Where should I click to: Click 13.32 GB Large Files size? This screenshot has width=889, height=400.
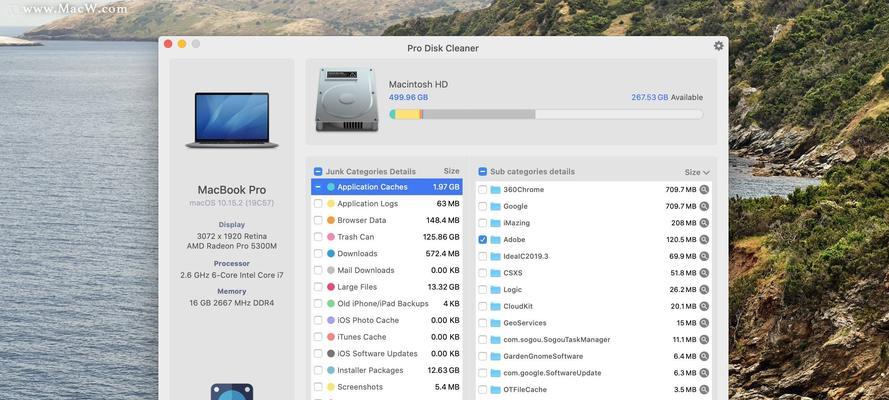[x=443, y=287]
